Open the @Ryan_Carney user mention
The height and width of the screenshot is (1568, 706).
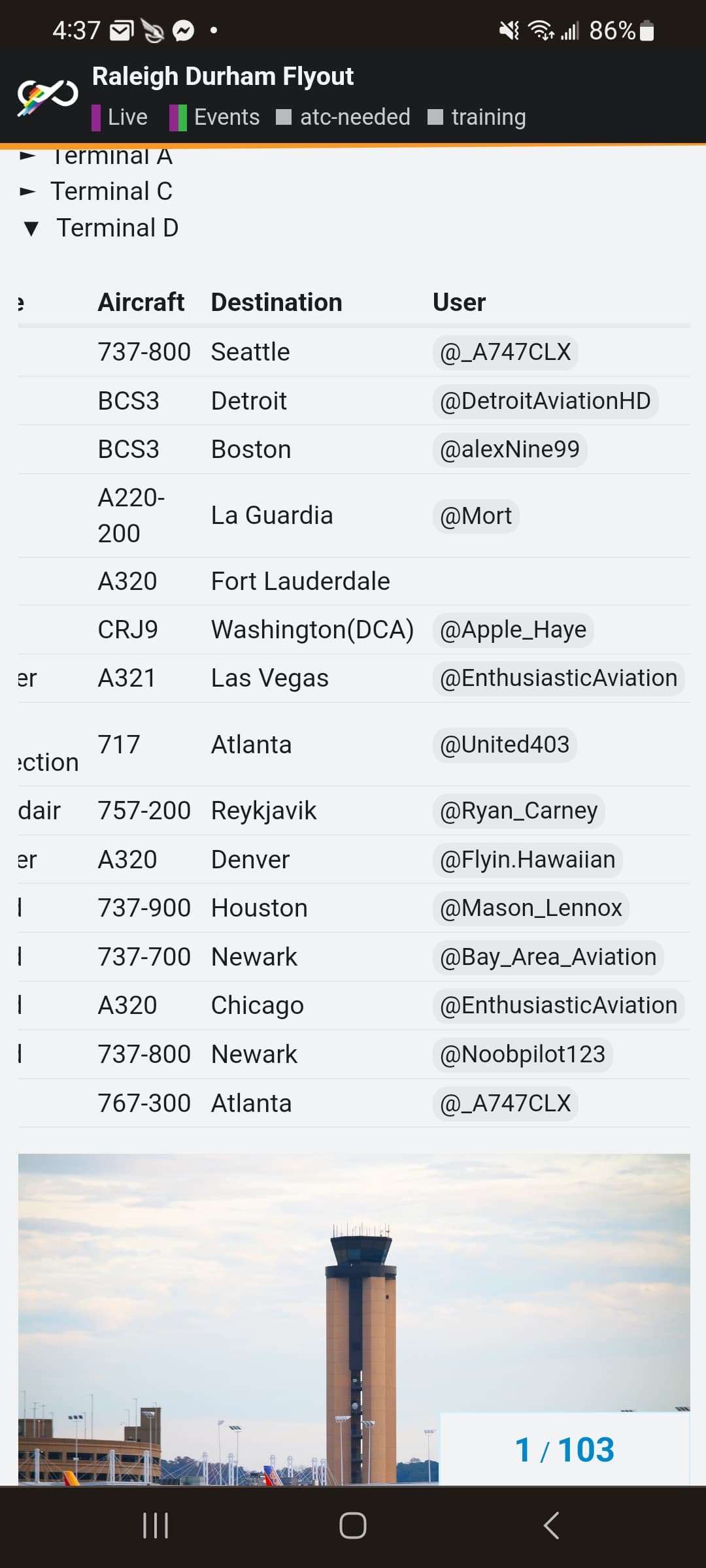click(x=518, y=811)
